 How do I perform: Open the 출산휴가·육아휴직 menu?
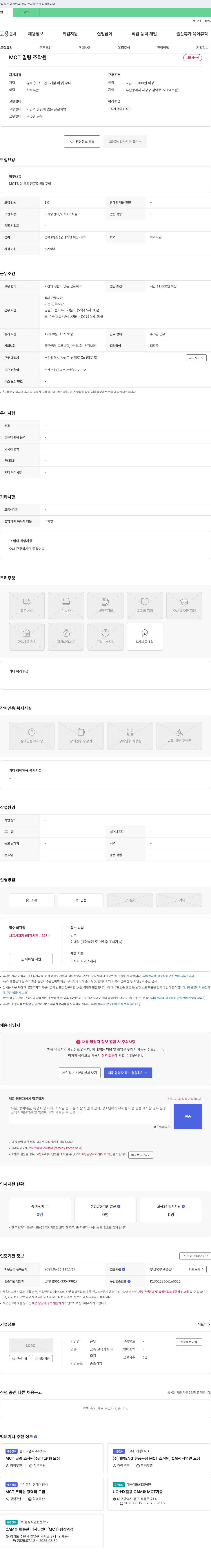192,34
